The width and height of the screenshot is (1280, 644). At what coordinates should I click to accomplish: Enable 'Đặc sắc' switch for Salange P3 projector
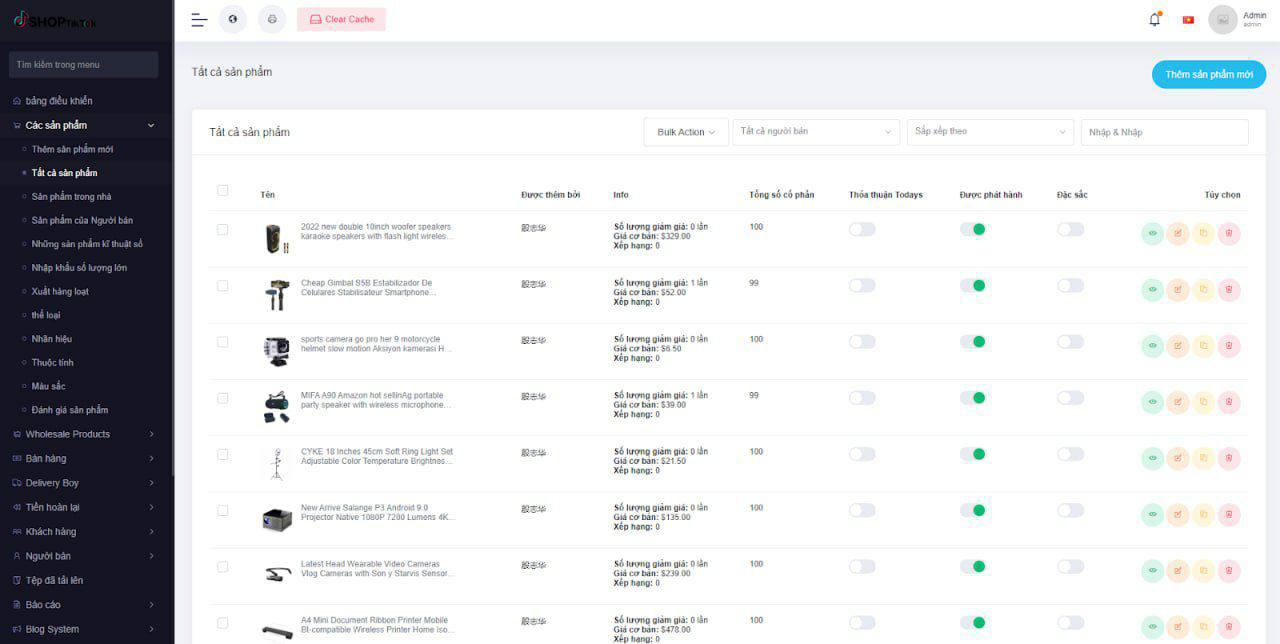1070,510
